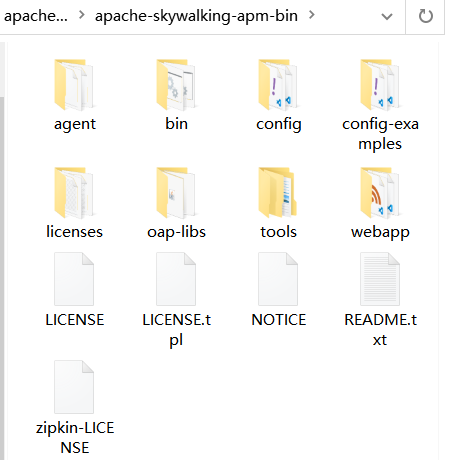Click the 'config' folder name label

pos(279,125)
